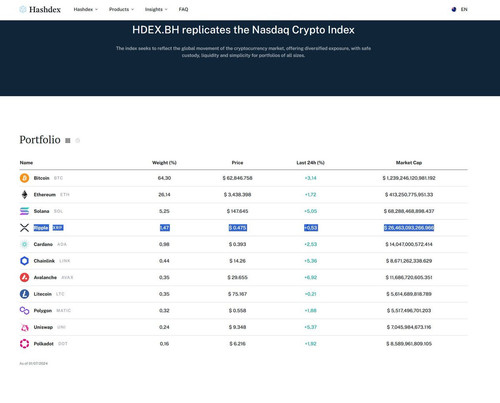Click the Uniswap coin icon
Viewport: 500px width, 403px height.
tap(24, 327)
